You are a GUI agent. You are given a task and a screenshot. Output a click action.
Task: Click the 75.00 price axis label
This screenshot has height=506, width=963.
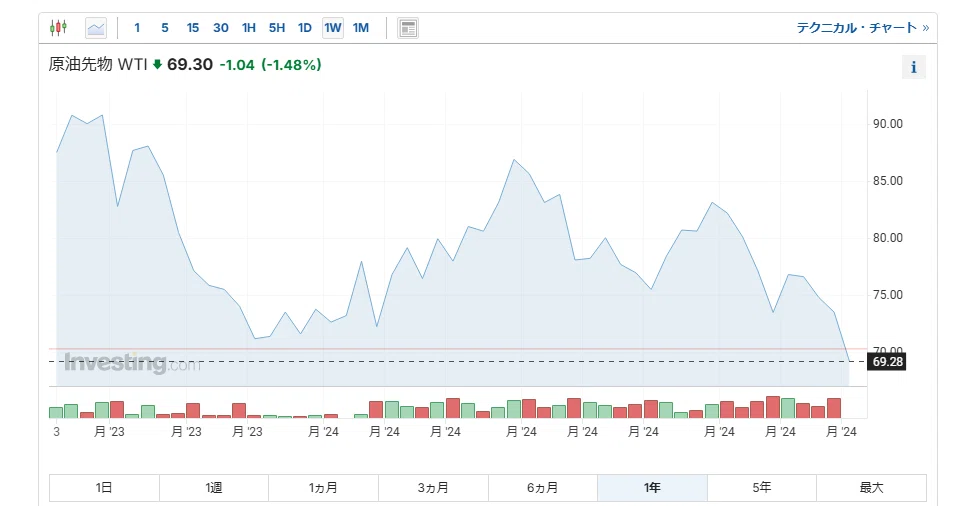[x=888, y=295]
